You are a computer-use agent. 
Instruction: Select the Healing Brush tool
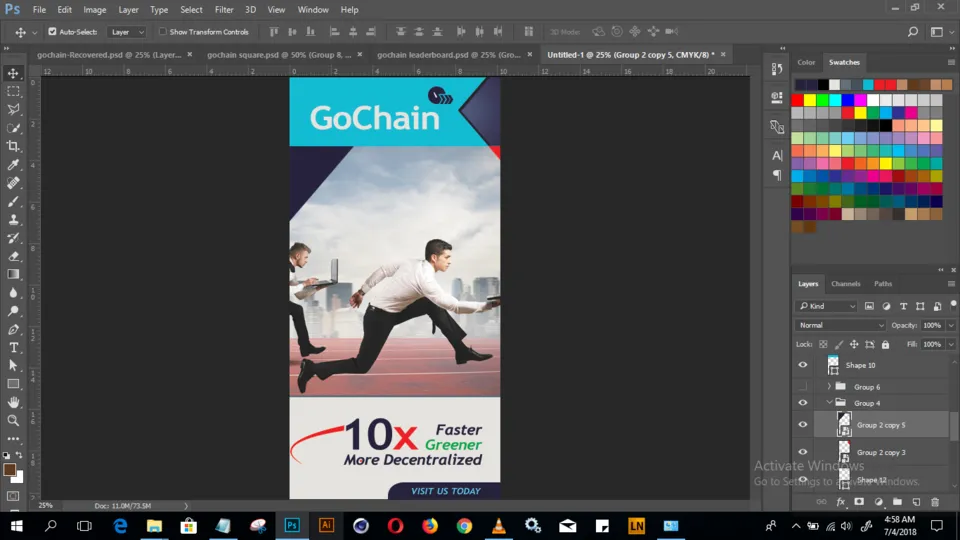pos(13,183)
